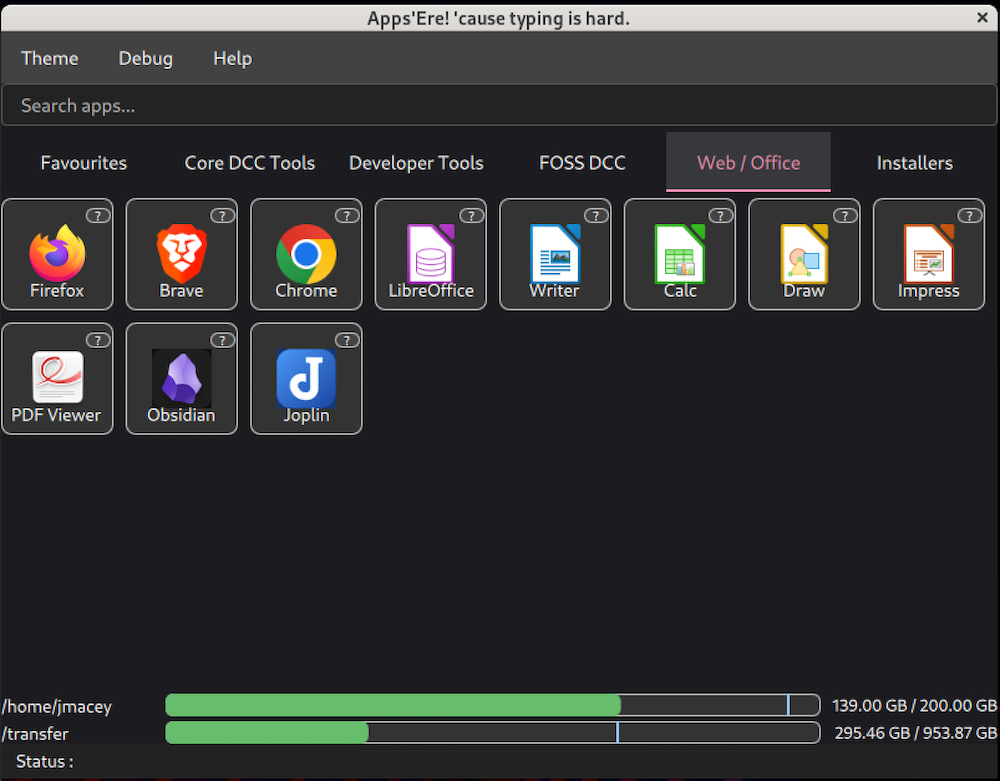
Task: Click the /home/jmacey disk usage bar
Action: click(x=492, y=706)
